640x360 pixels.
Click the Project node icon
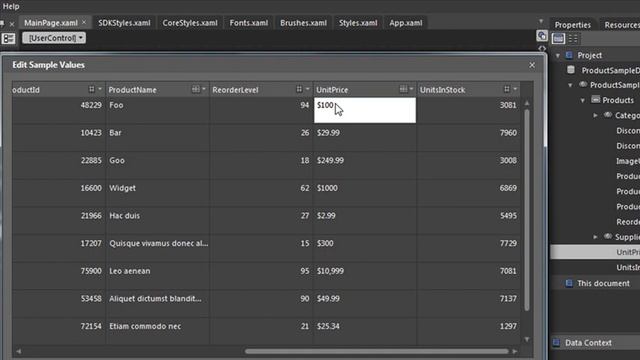(569, 55)
